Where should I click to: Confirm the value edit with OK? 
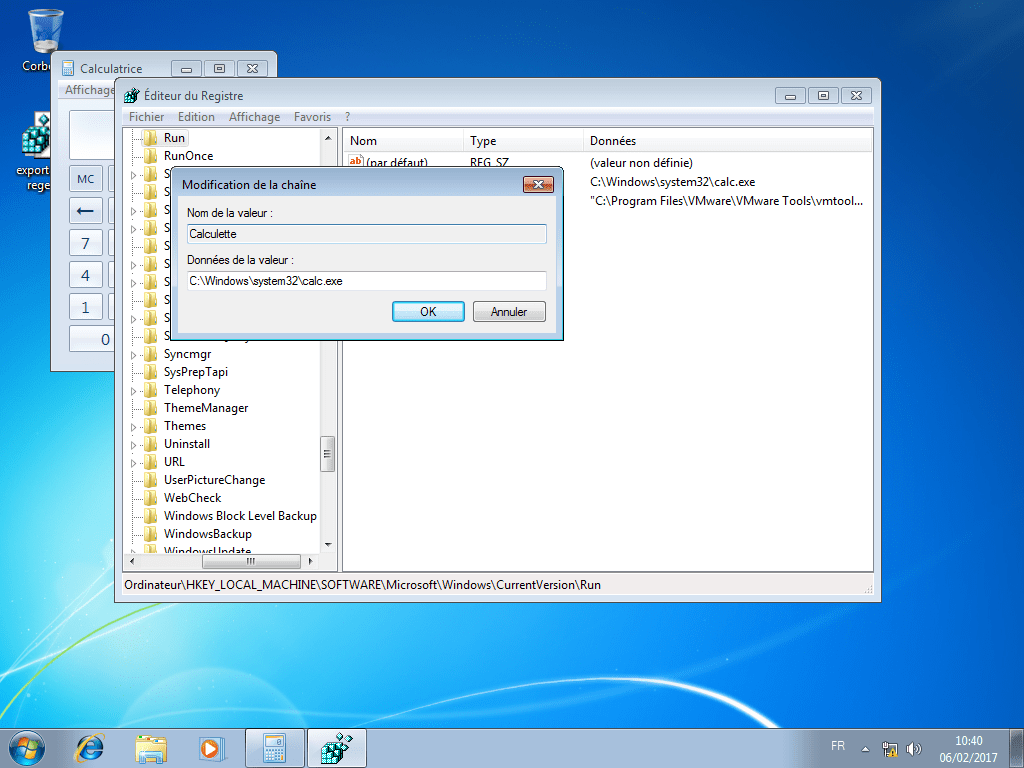pos(428,311)
